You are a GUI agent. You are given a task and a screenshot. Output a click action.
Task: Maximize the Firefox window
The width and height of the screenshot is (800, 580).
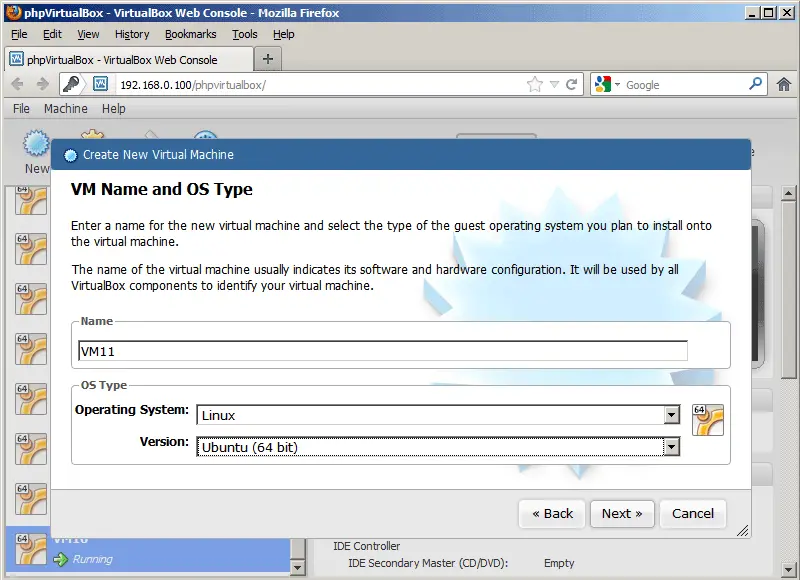pyautogui.click(x=768, y=13)
